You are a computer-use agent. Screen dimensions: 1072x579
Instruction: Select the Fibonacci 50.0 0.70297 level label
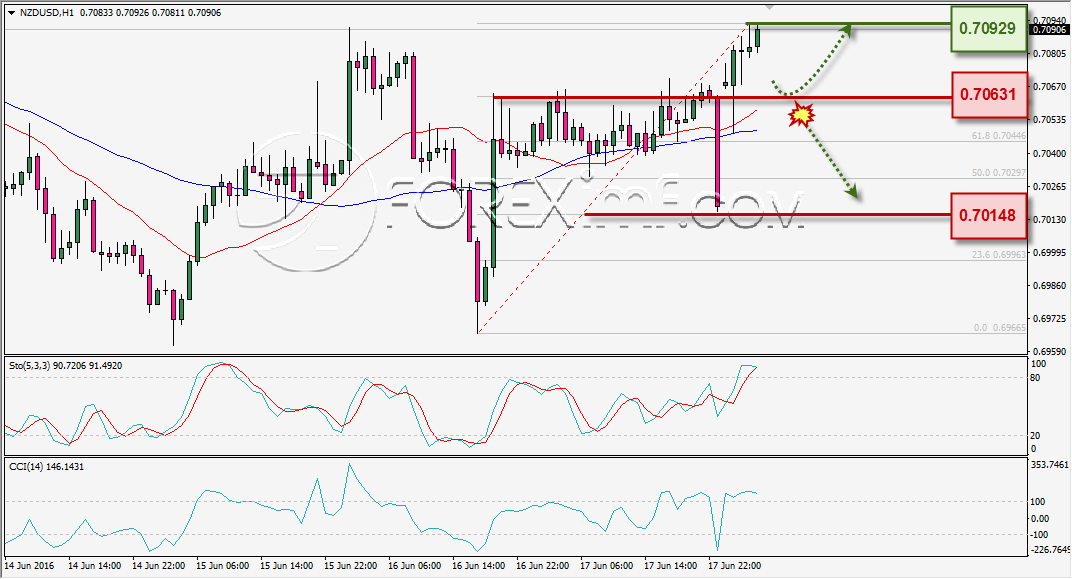click(x=998, y=173)
